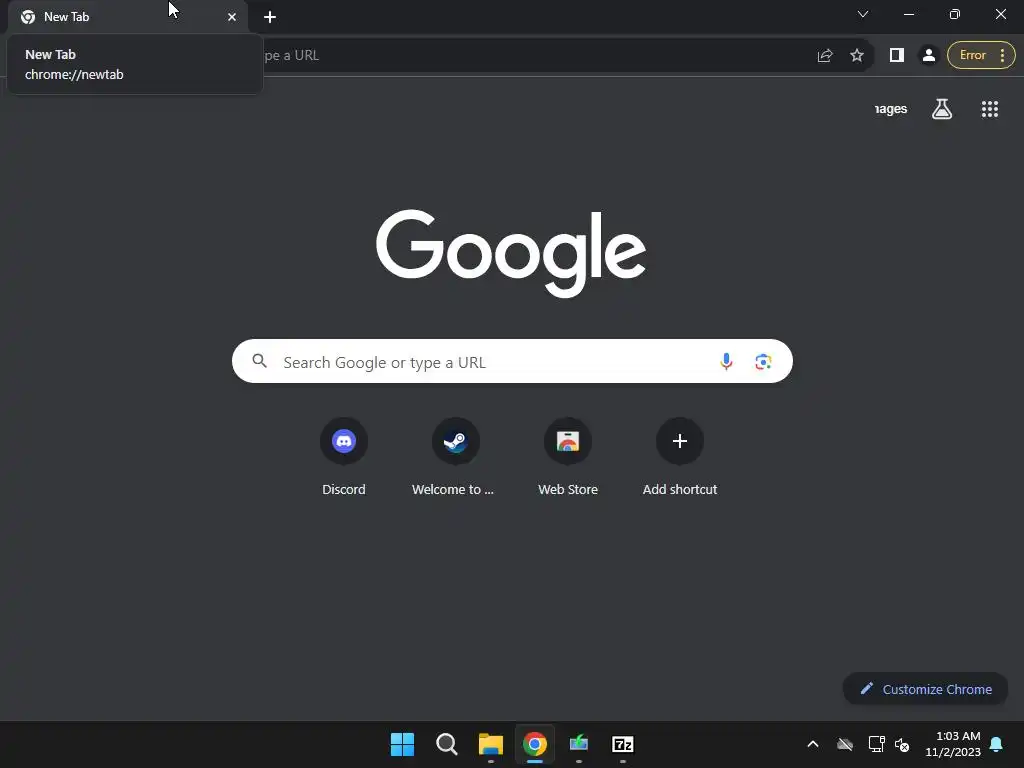
Task: Open Windows Start menu
Action: click(x=402, y=744)
